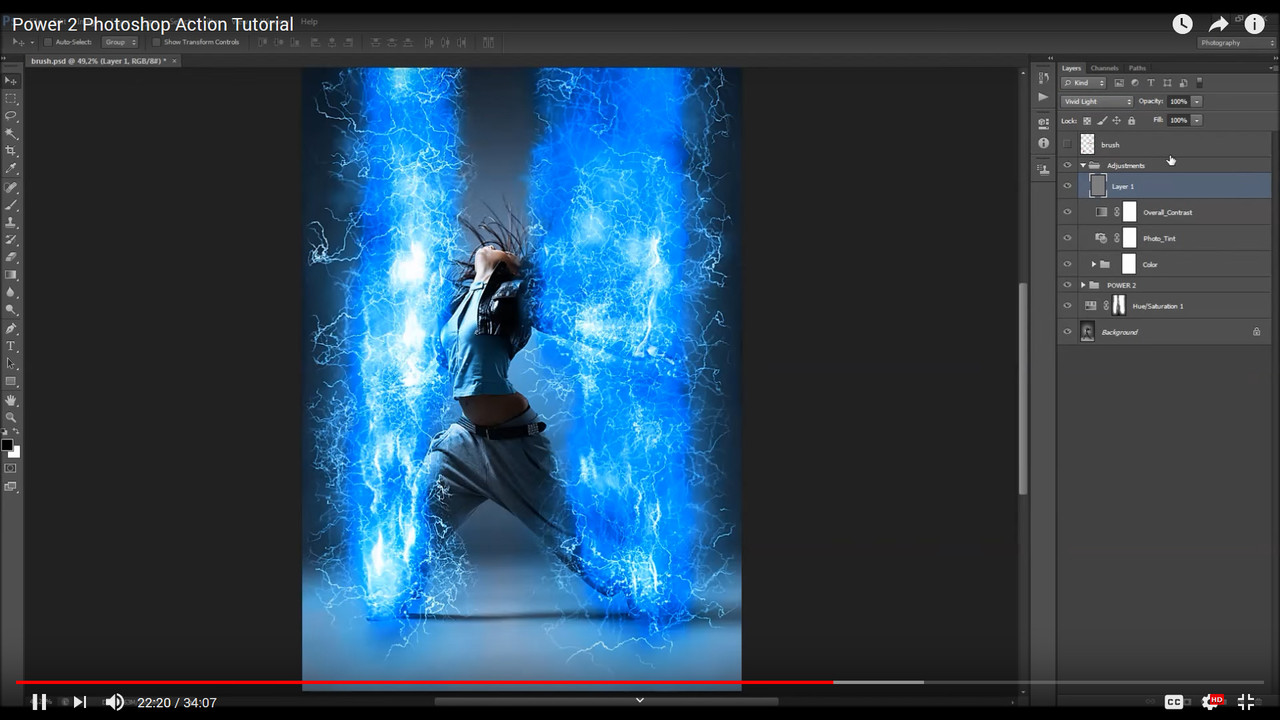Switch to the Paths panel tab
Screen dimensions: 1280x720
point(1137,68)
